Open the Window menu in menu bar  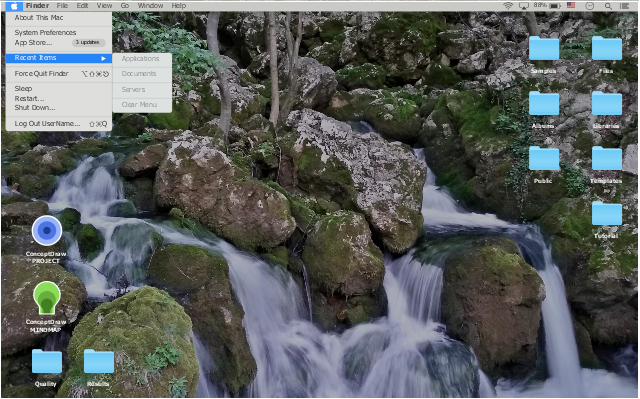coord(150,6)
